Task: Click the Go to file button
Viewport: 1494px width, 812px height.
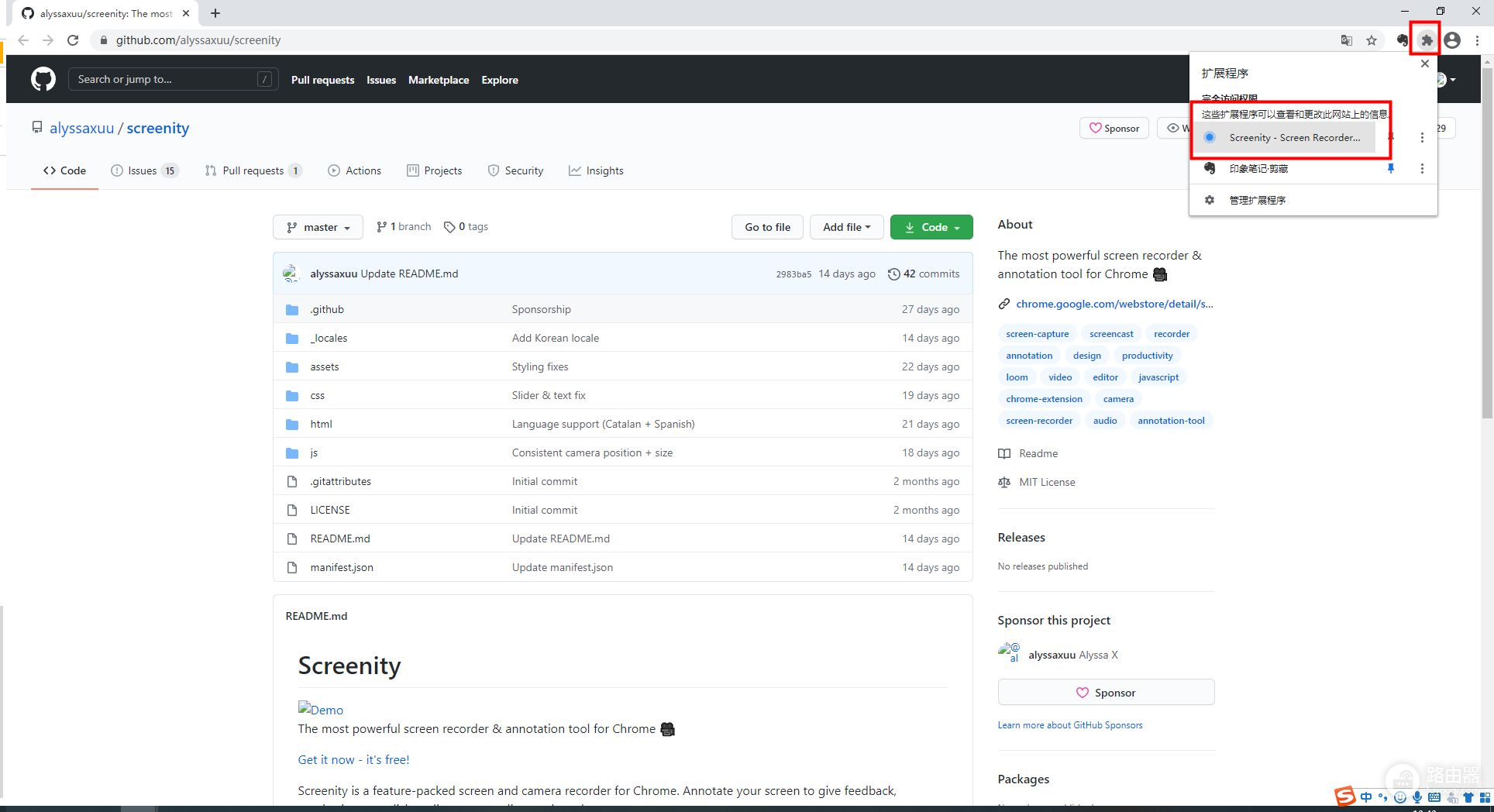Action: [x=767, y=227]
